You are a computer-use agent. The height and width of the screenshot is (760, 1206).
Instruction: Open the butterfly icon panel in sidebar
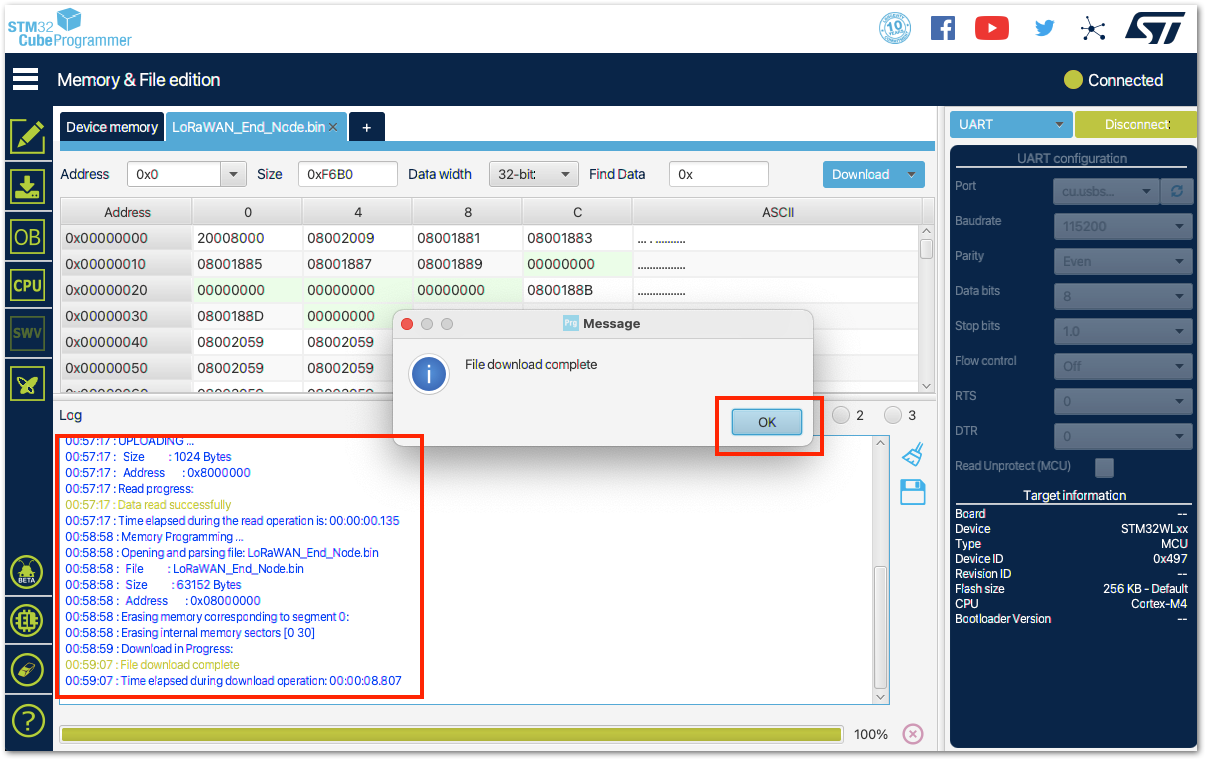tap(28, 383)
